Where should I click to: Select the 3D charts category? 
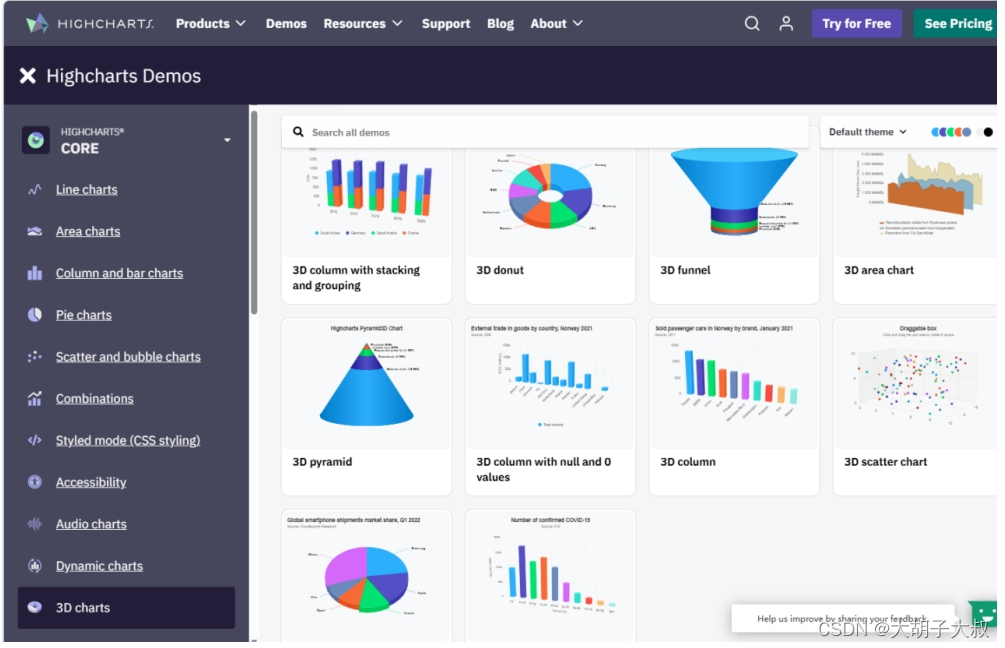point(126,608)
